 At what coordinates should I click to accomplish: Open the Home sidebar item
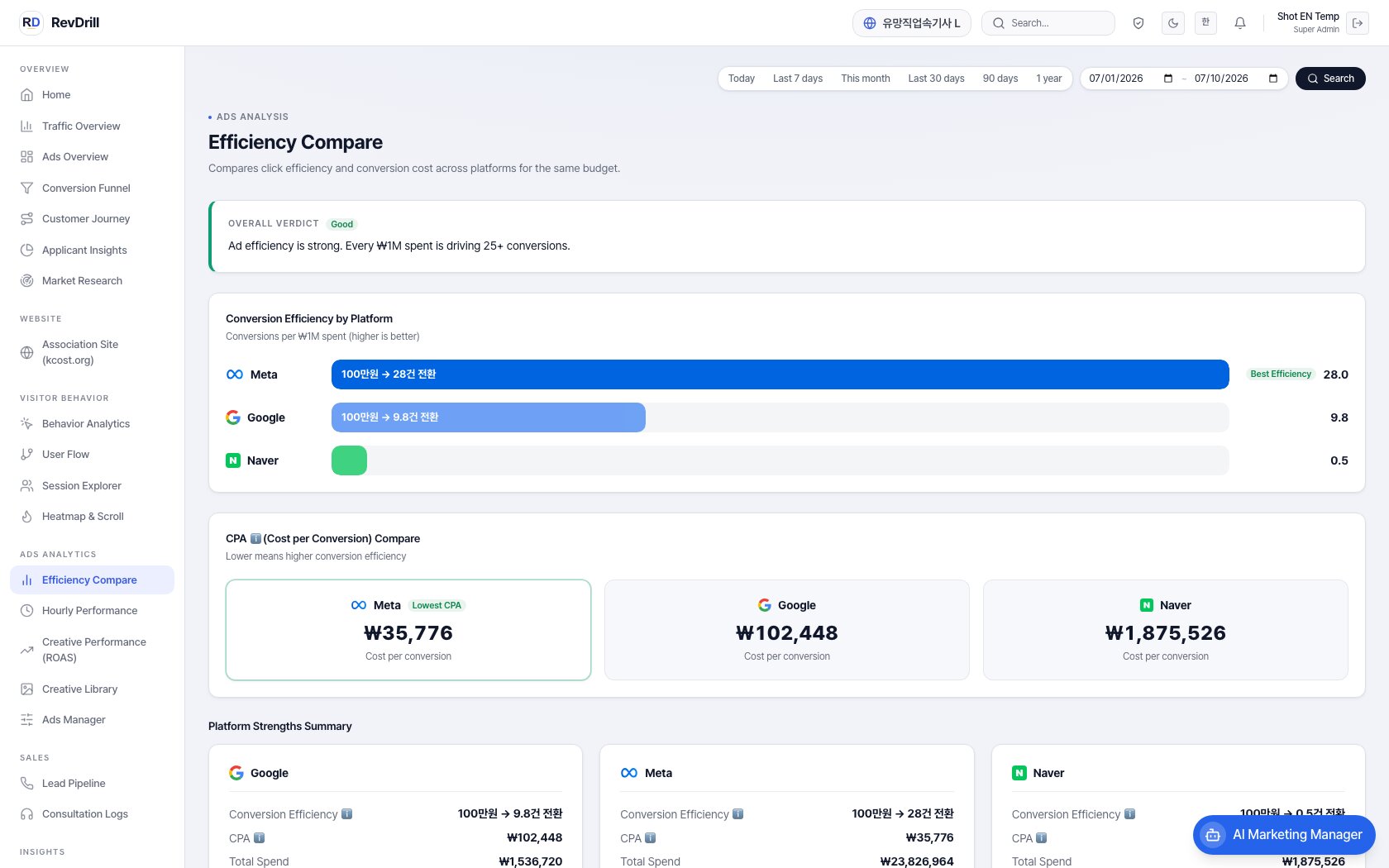[92, 95]
